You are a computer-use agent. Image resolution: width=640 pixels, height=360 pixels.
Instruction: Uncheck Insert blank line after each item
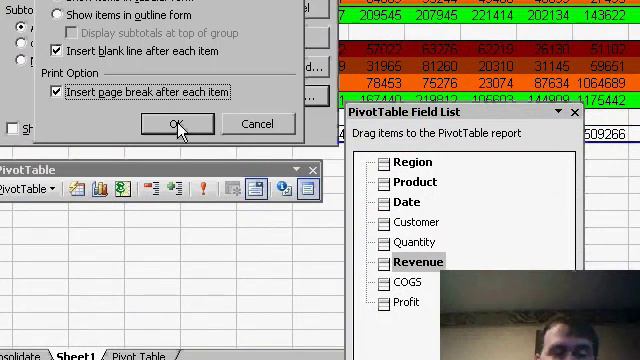56,51
